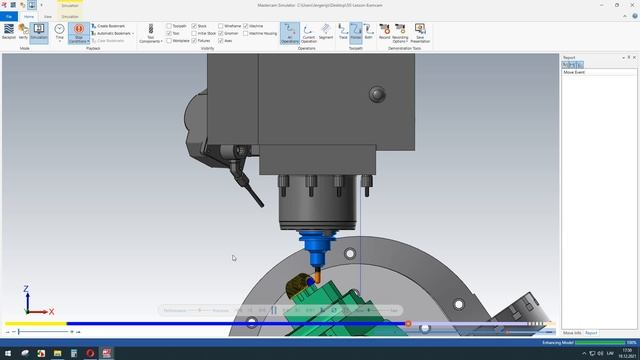Open Calculator from taskbar
The width and height of the screenshot is (640, 360).
click(x=74, y=353)
